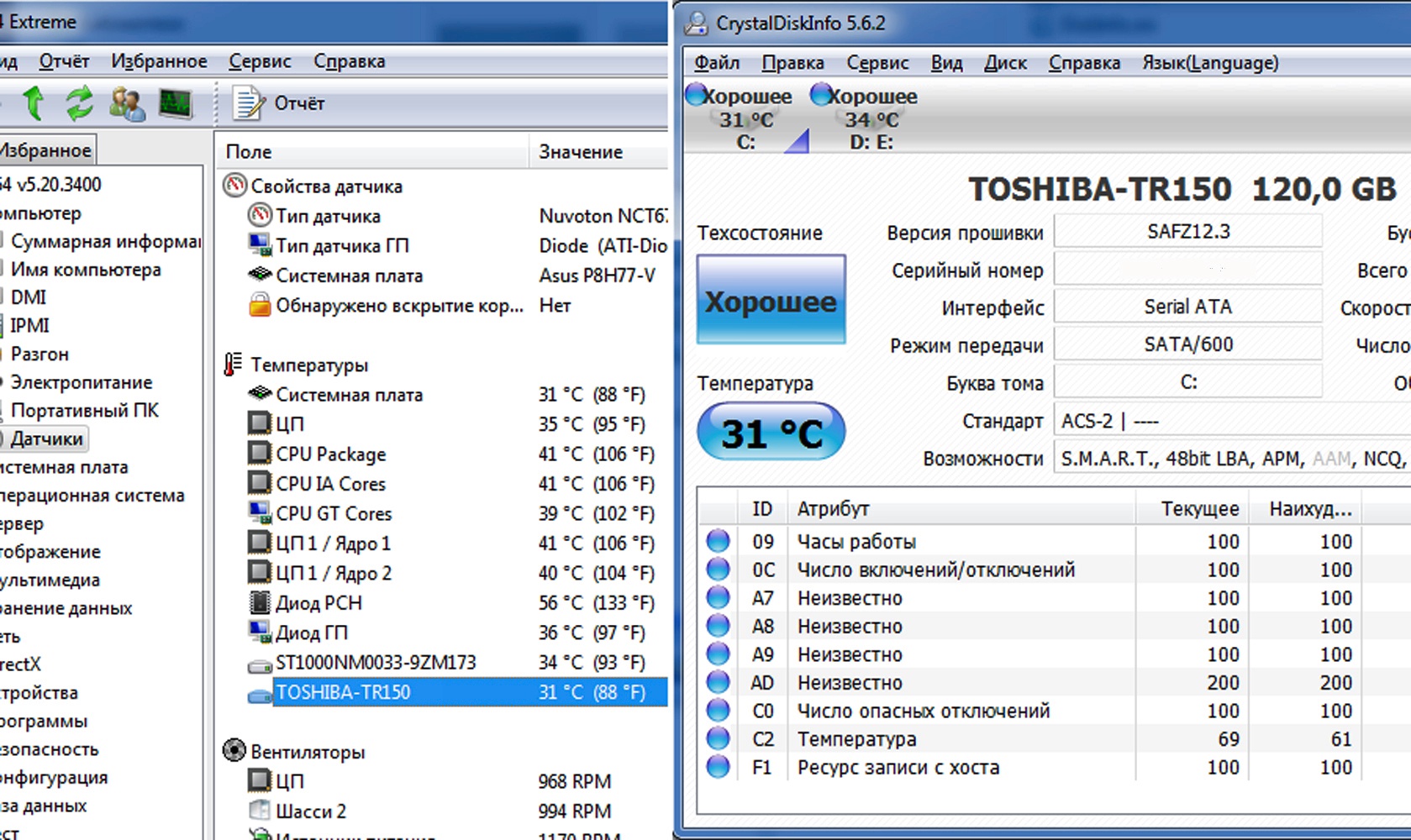1411x840 pixels.
Task: Click the blue status dot for Температура
Action: click(718, 738)
